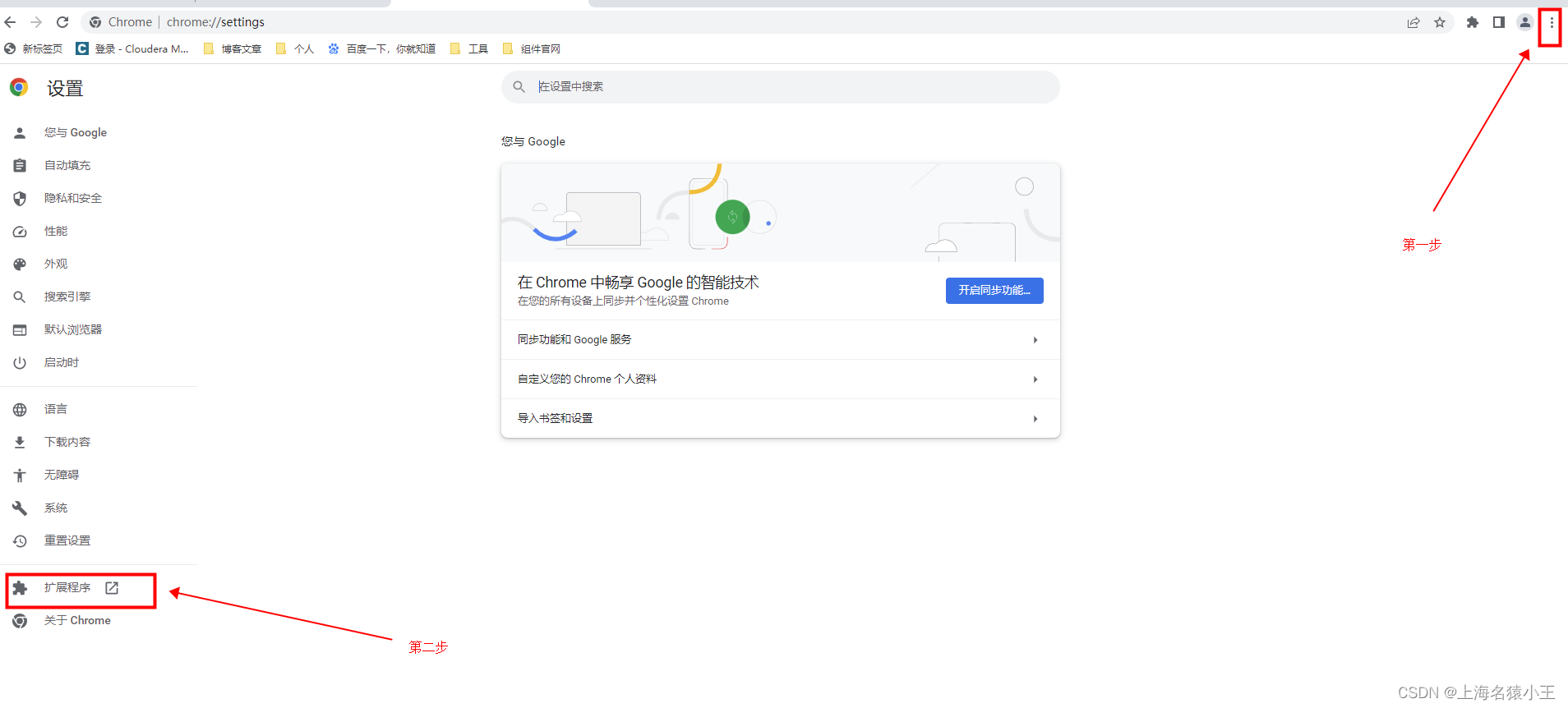Open 搜索引擎 settings section

point(67,297)
